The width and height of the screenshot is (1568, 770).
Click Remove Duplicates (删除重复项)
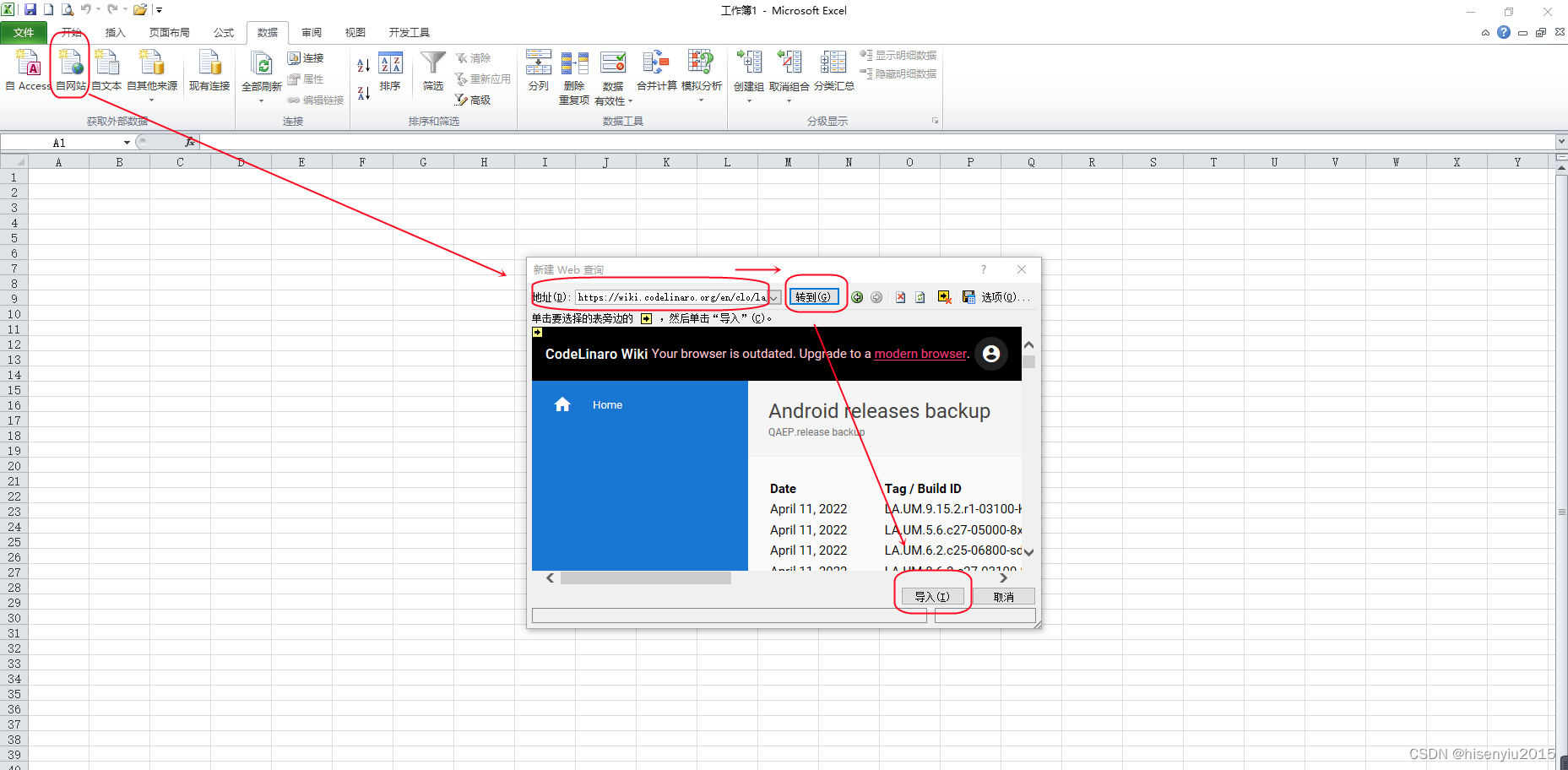(x=574, y=78)
